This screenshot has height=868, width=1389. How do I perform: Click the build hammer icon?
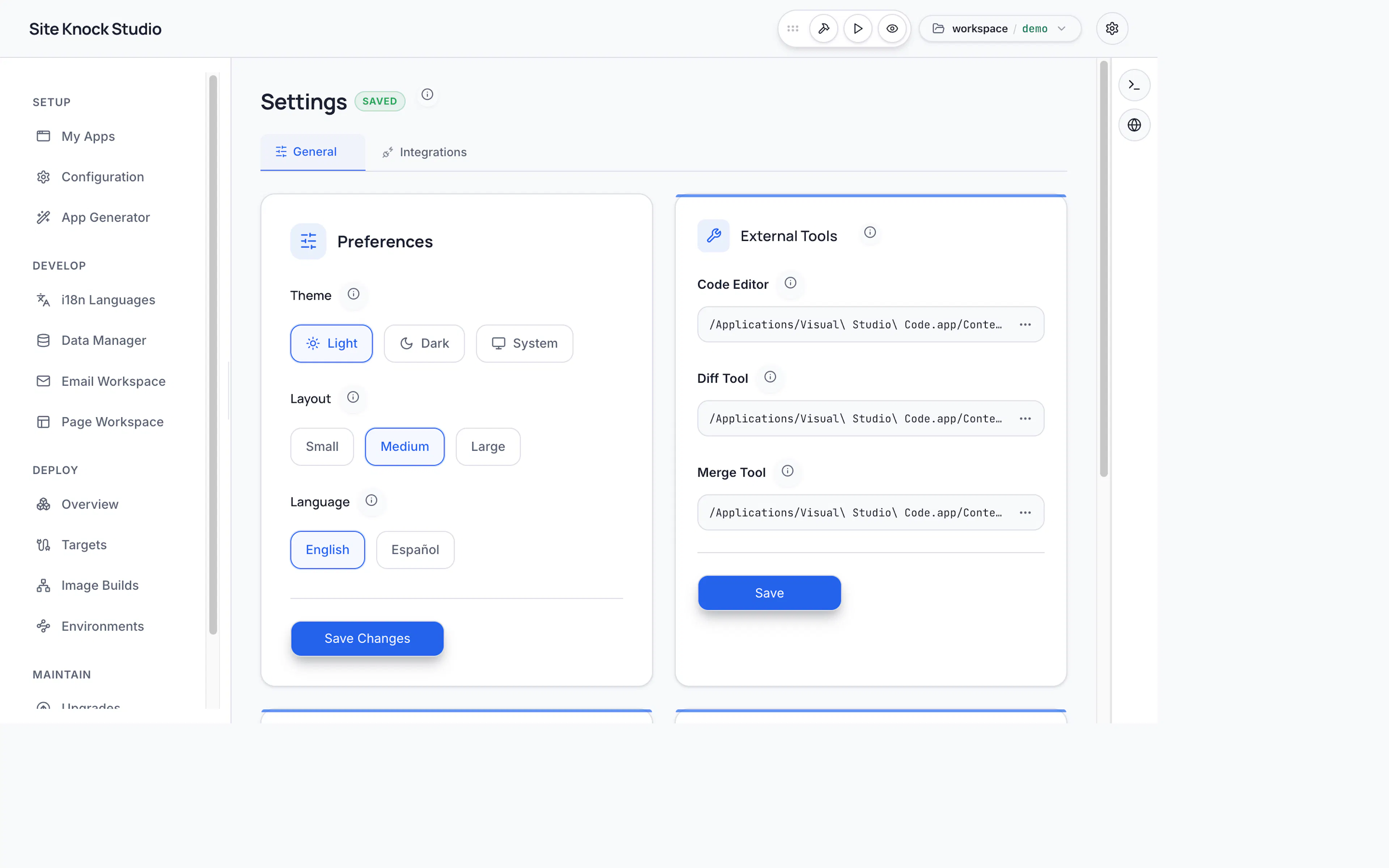[824, 29]
